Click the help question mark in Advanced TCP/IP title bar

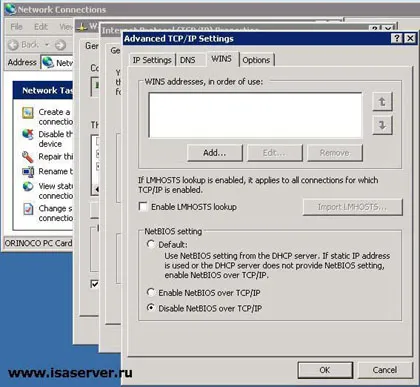[x=397, y=38]
